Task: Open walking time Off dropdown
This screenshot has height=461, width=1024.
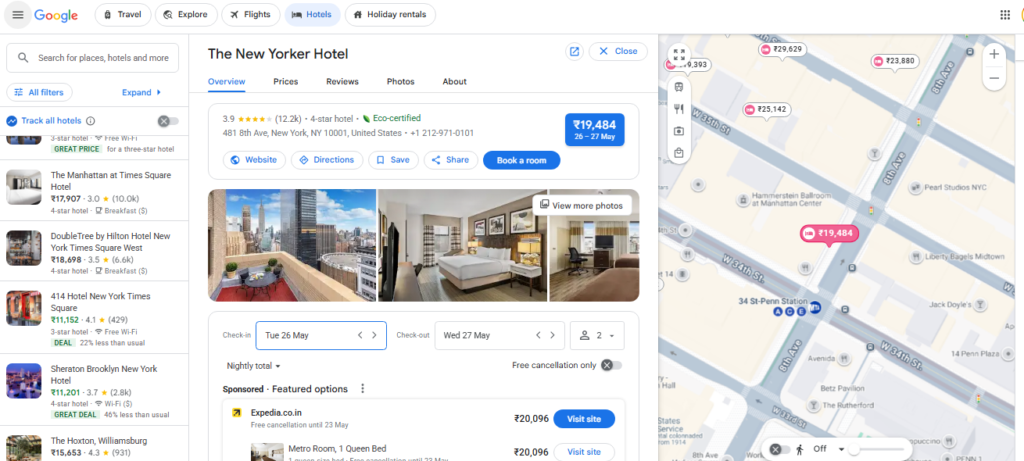Action: [x=827, y=449]
